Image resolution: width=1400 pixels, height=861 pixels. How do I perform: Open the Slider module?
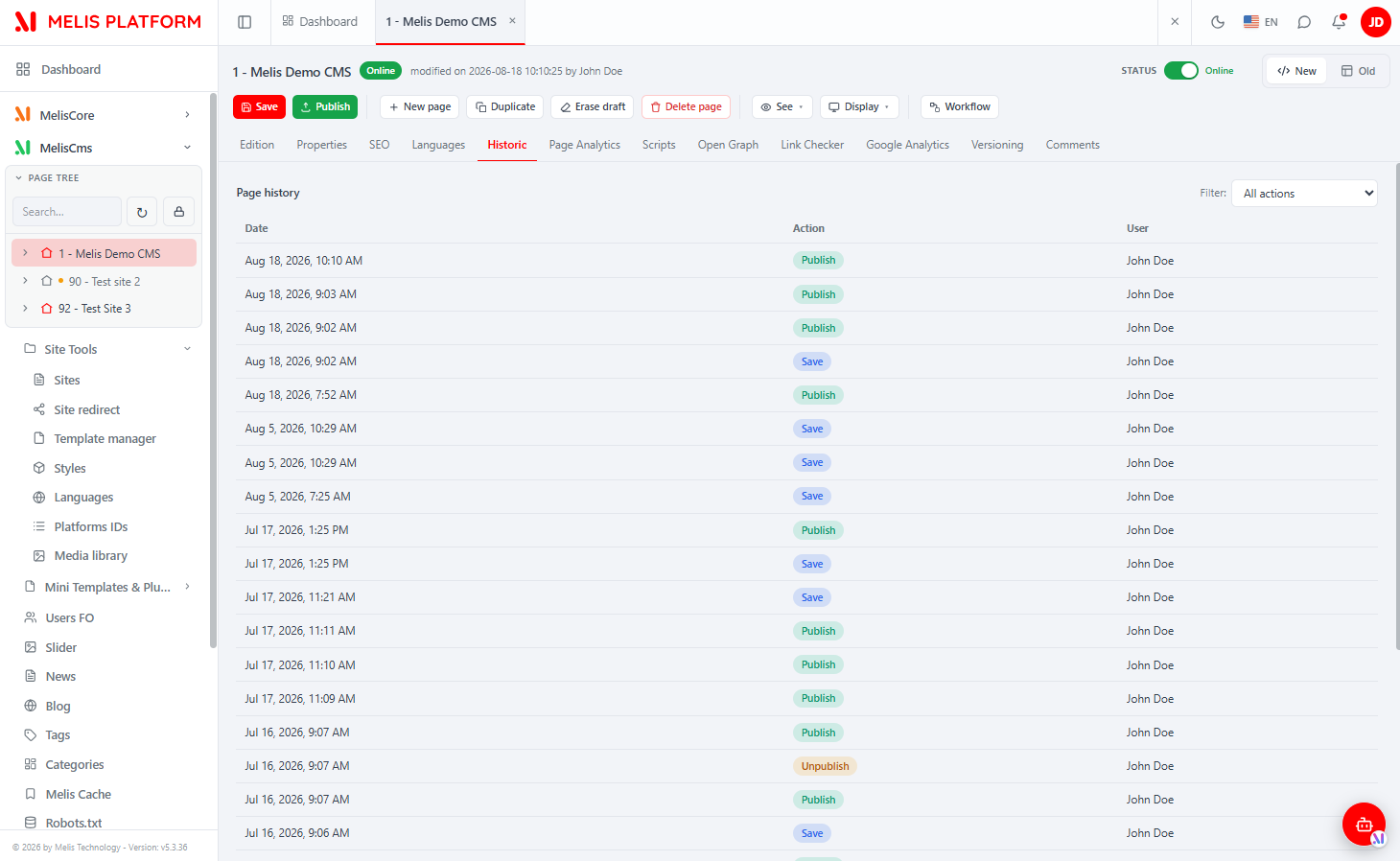pyautogui.click(x=61, y=647)
